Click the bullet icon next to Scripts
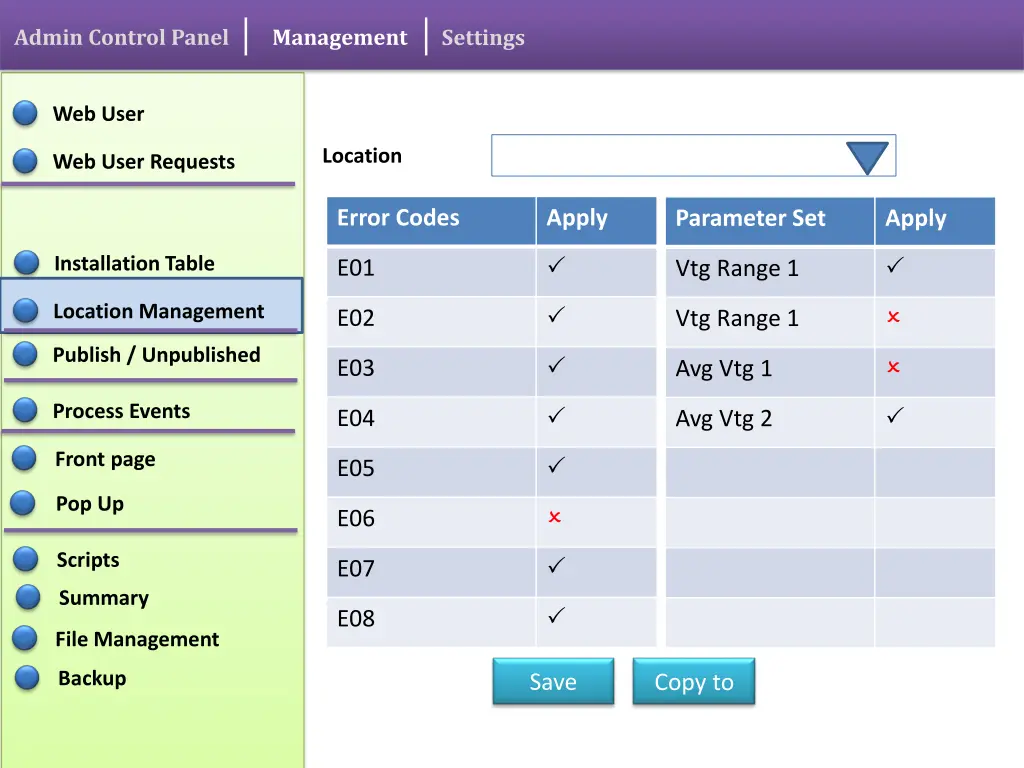 coord(27,560)
